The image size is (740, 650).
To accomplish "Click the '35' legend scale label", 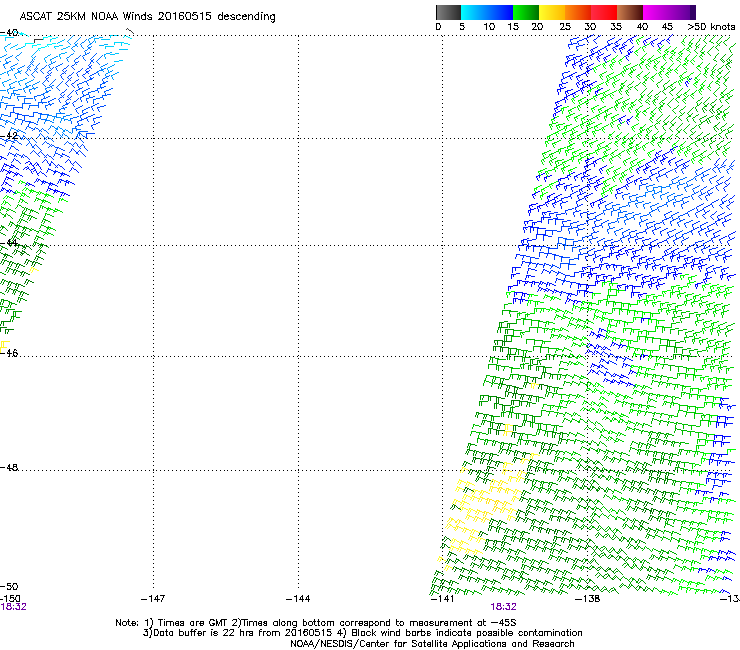I will (616, 27).
